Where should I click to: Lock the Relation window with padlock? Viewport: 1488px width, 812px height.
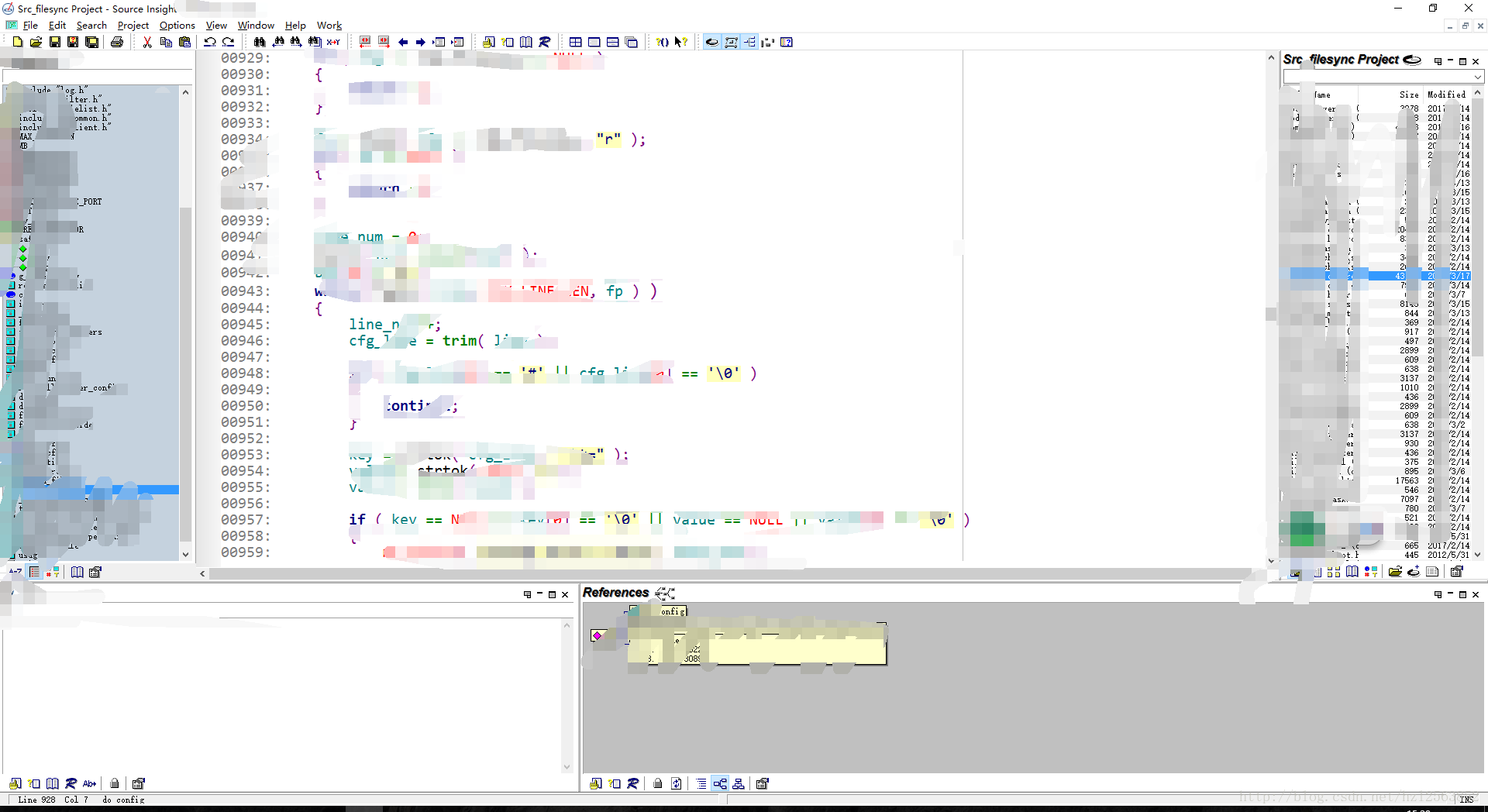coord(658,783)
